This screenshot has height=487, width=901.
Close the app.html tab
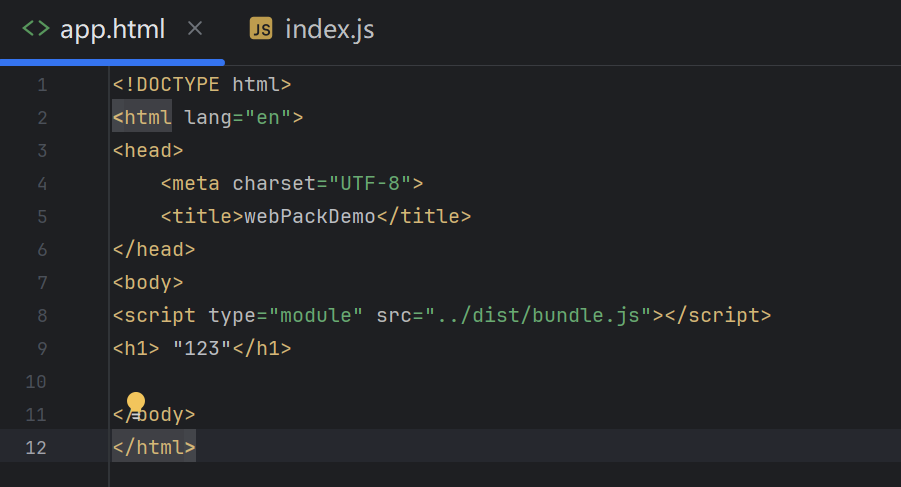pyautogui.click(x=195, y=28)
